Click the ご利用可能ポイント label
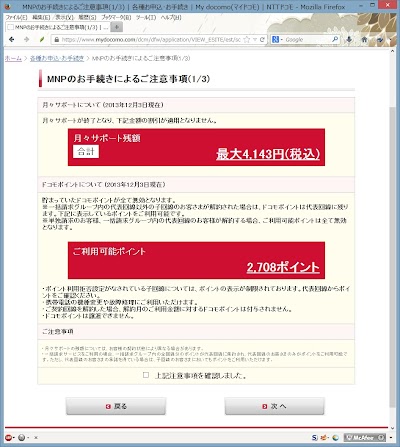 pos(109,251)
